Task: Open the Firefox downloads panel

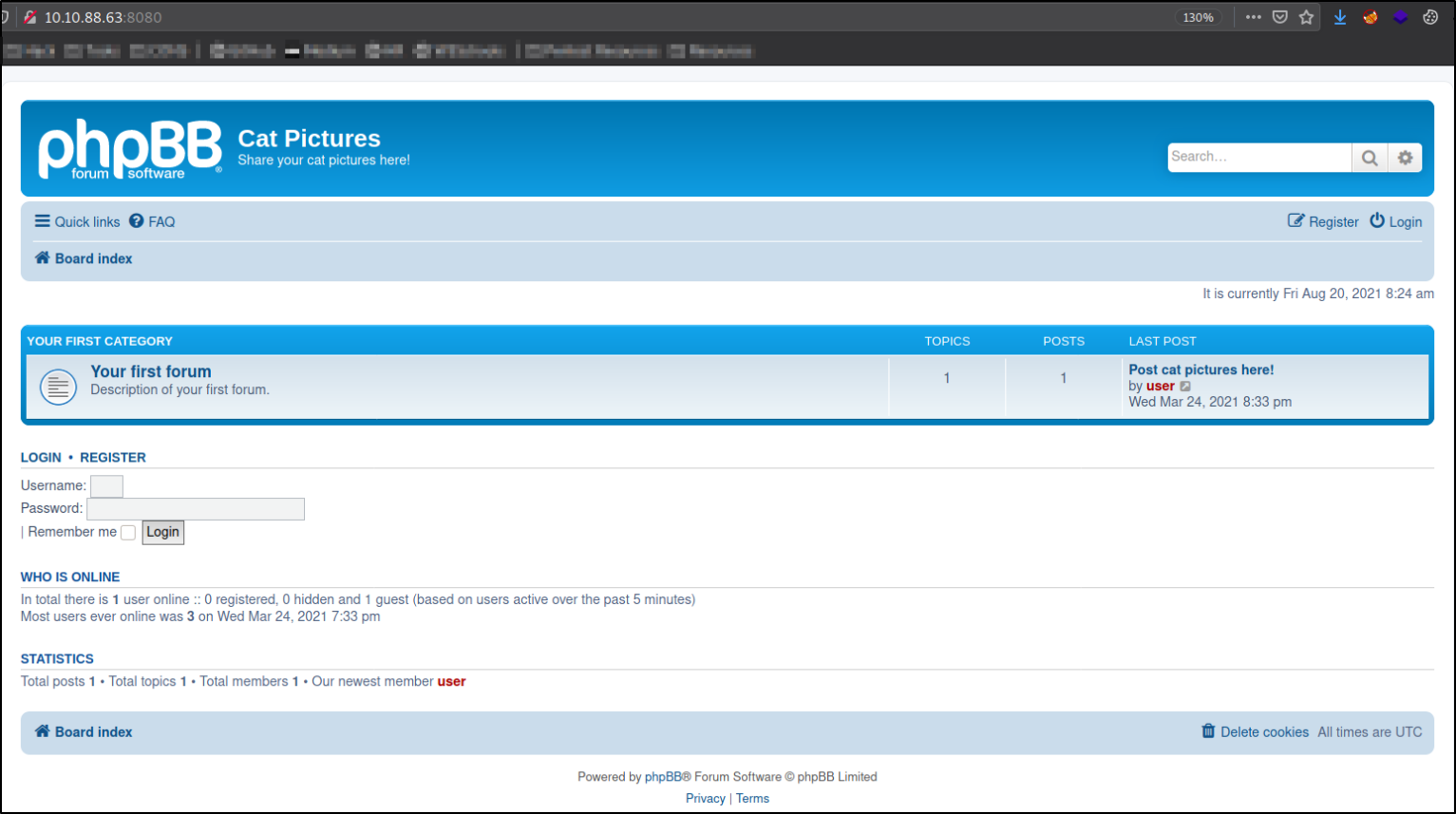Action: (x=1340, y=17)
